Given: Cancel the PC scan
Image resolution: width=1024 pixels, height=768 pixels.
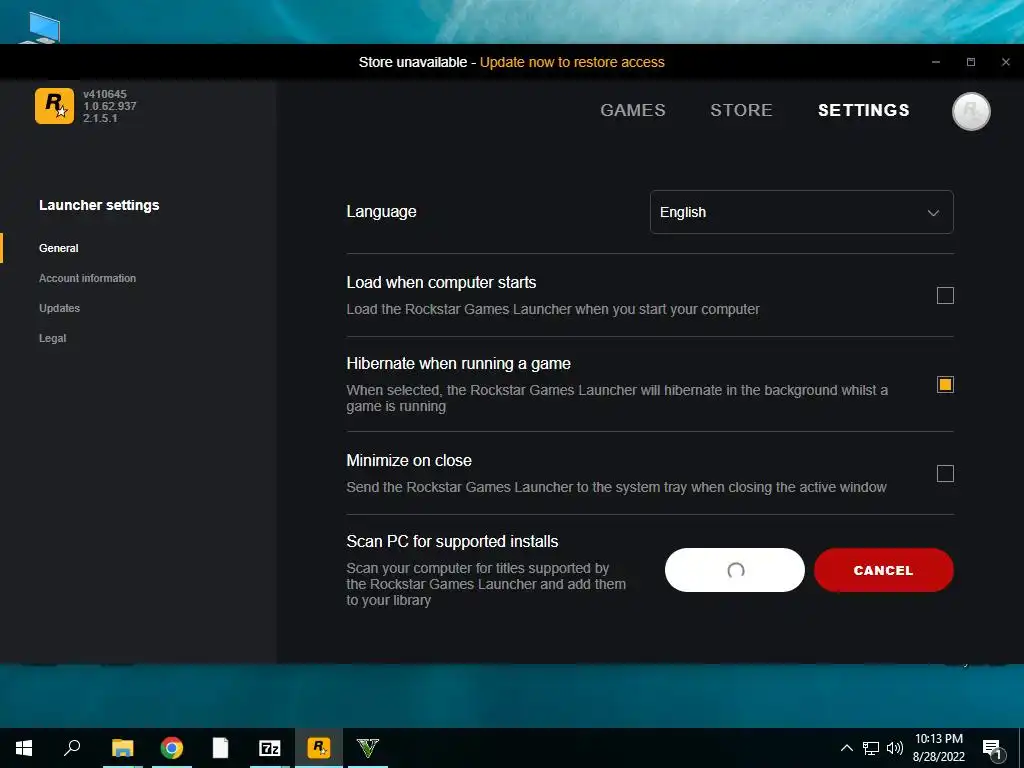Looking at the screenshot, I should [x=884, y=570].
